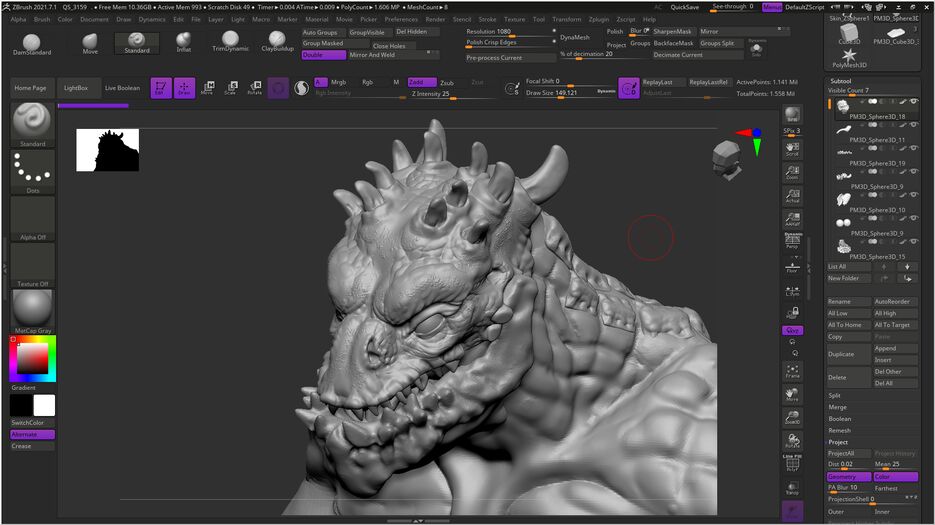The height and width of the screenshot is (525, 935).
Task: Open the Tool menu
Action: click(538, 19)
